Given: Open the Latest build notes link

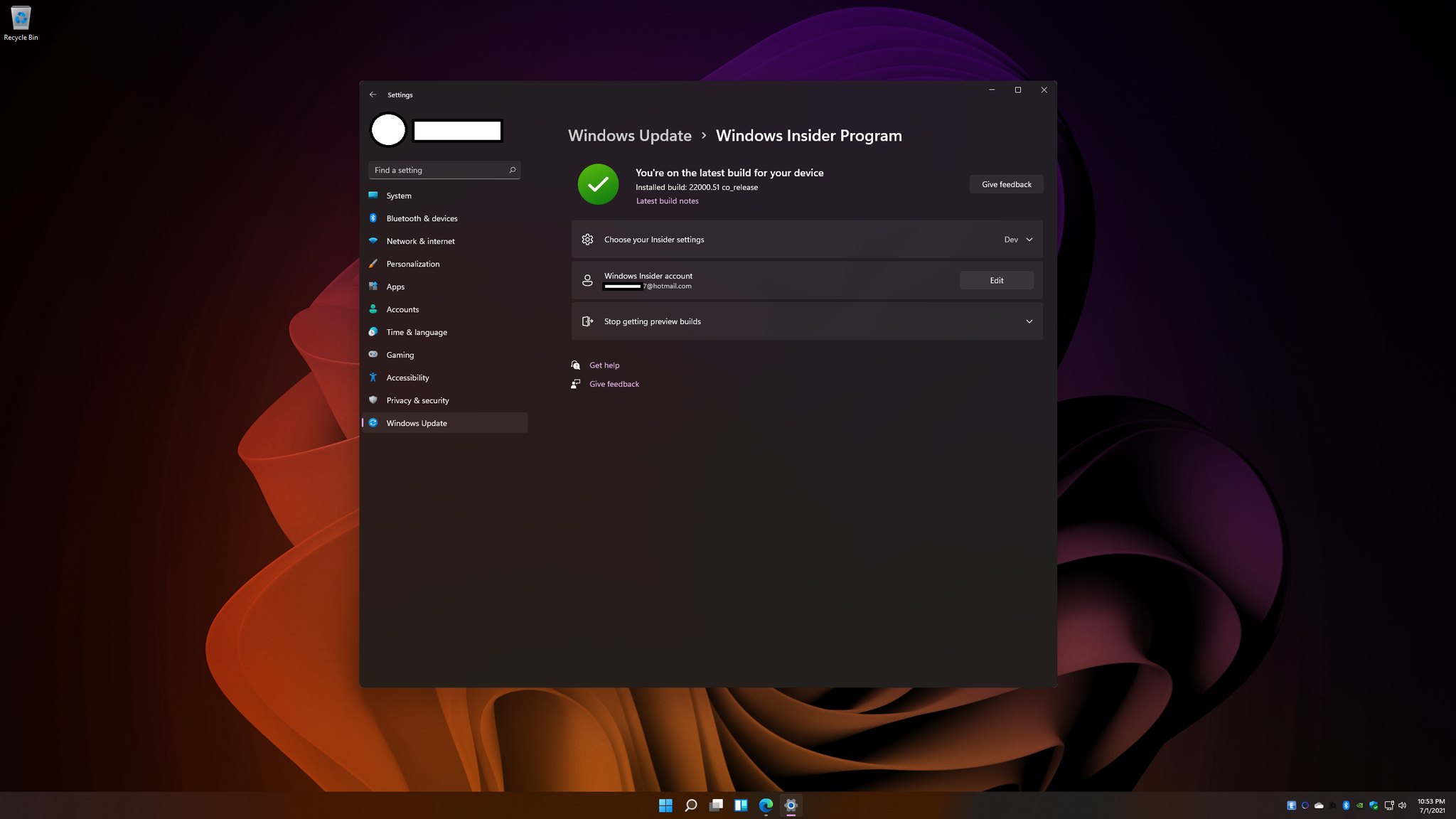Looking at the screenshot, I should pos(667,201).
